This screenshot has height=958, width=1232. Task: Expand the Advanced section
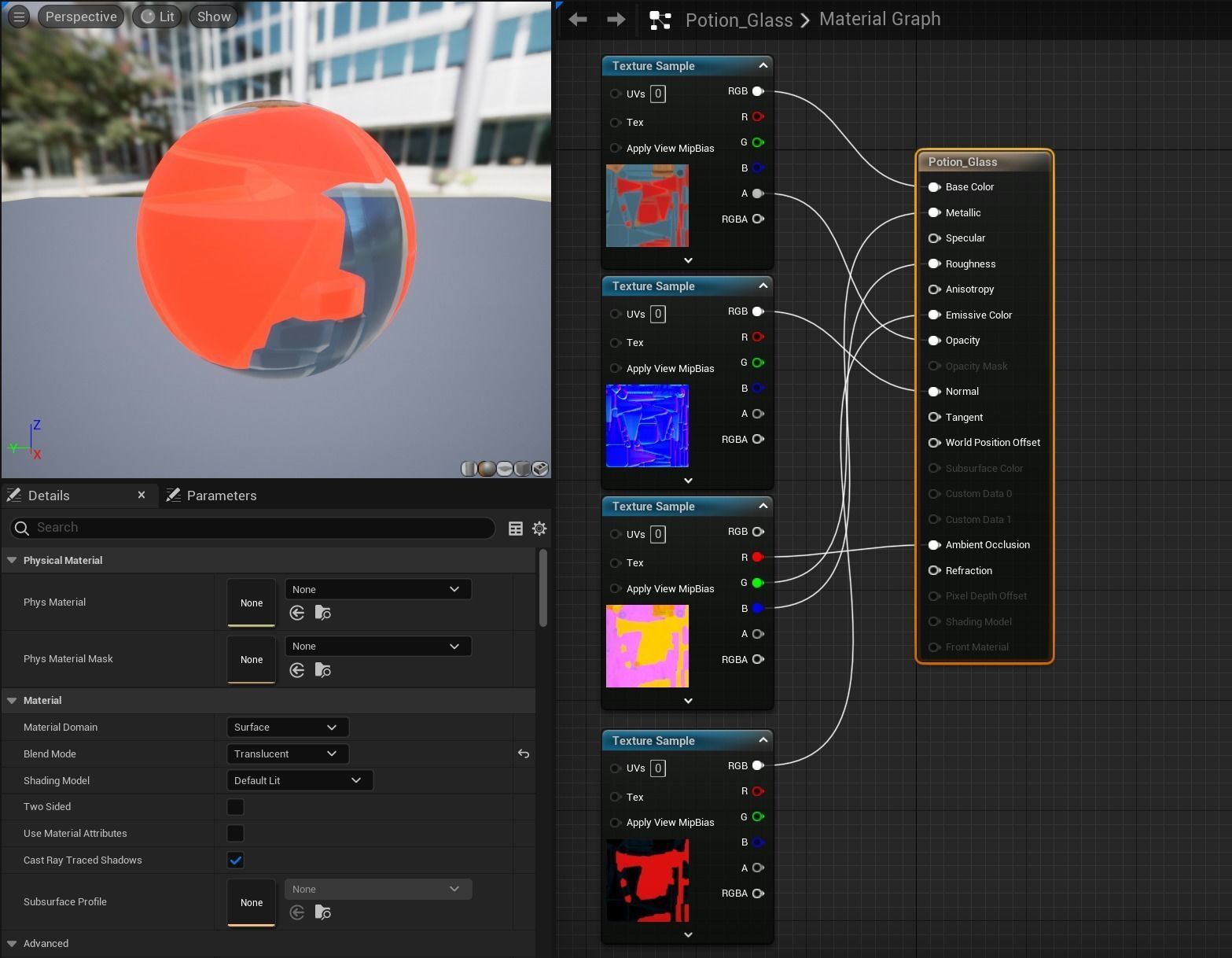pos(12,943)
